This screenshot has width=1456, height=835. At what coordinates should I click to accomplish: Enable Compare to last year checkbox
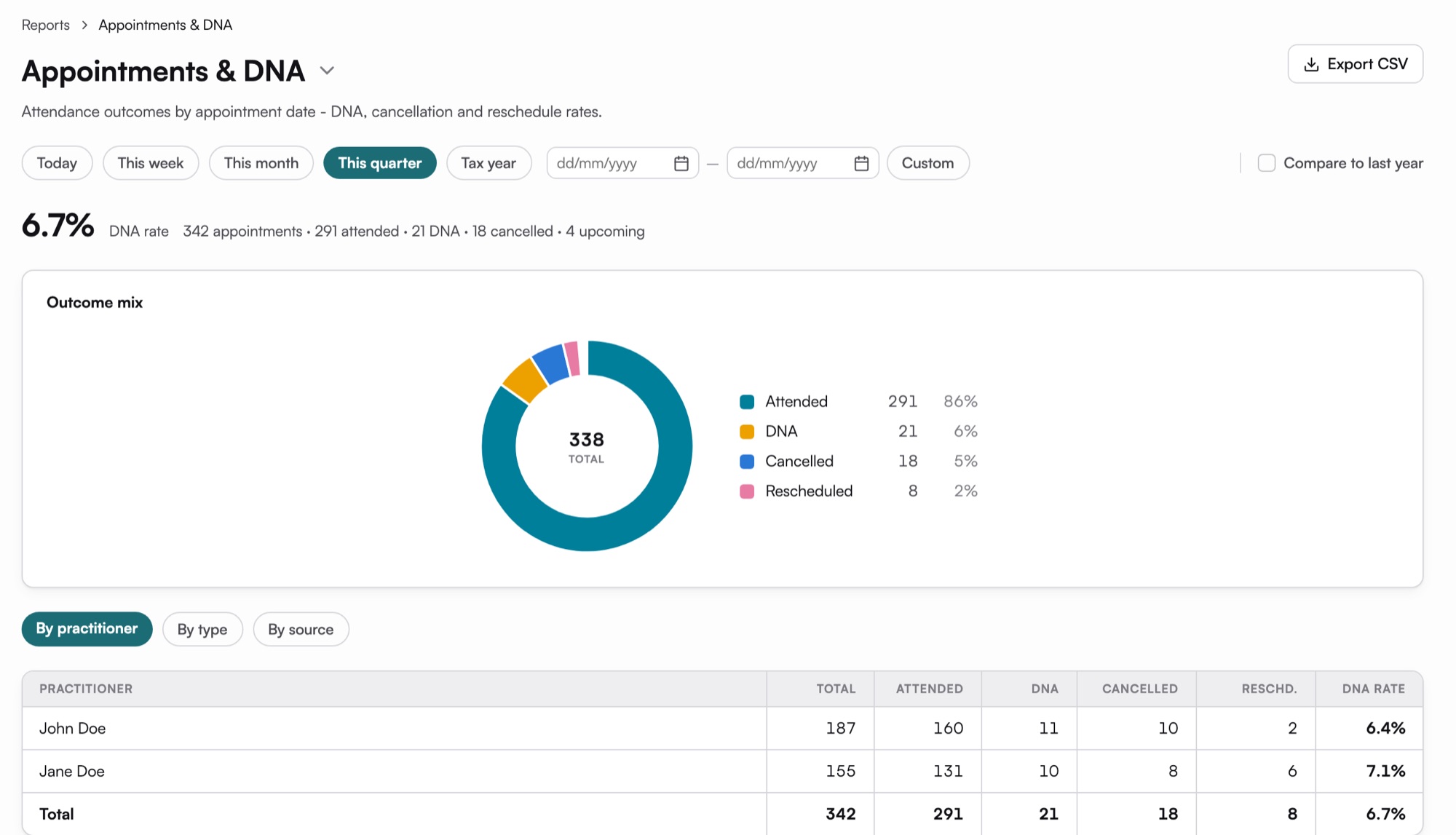coord(1267,163)
